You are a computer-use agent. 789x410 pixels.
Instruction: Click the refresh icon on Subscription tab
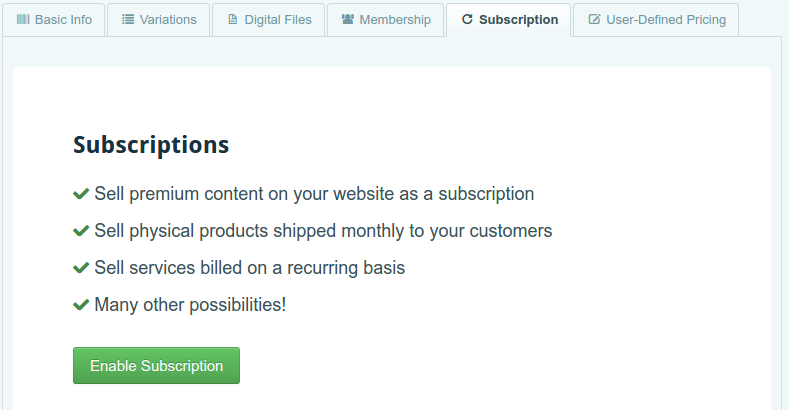pyautogui.click(x=467, y=20)
